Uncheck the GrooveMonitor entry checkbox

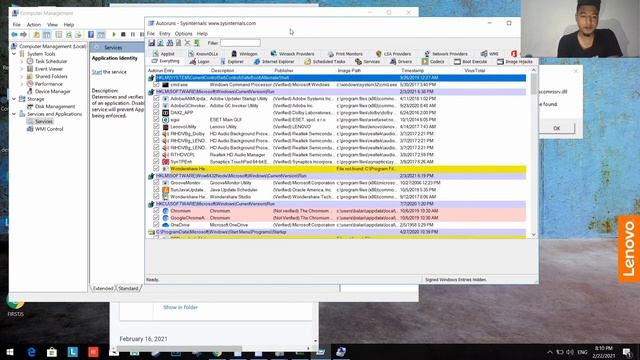click(156, 183)
